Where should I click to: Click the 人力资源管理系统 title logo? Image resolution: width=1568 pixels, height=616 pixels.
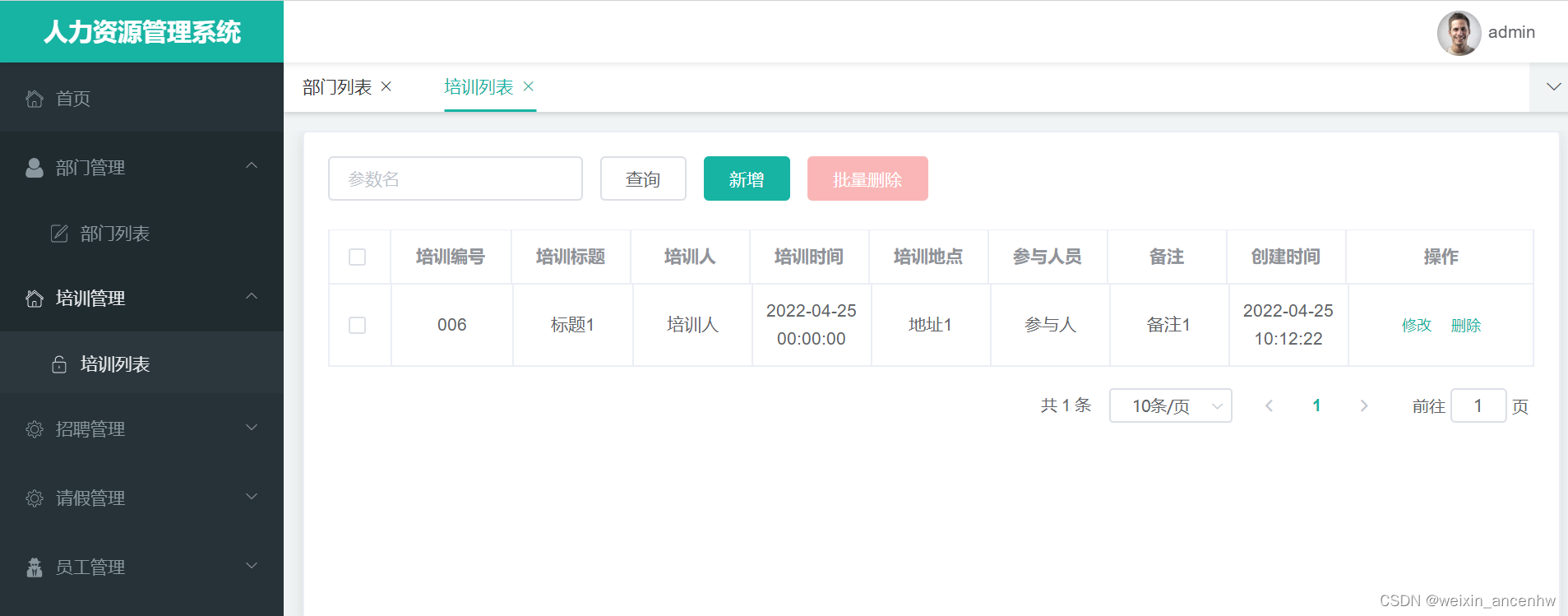141,32
